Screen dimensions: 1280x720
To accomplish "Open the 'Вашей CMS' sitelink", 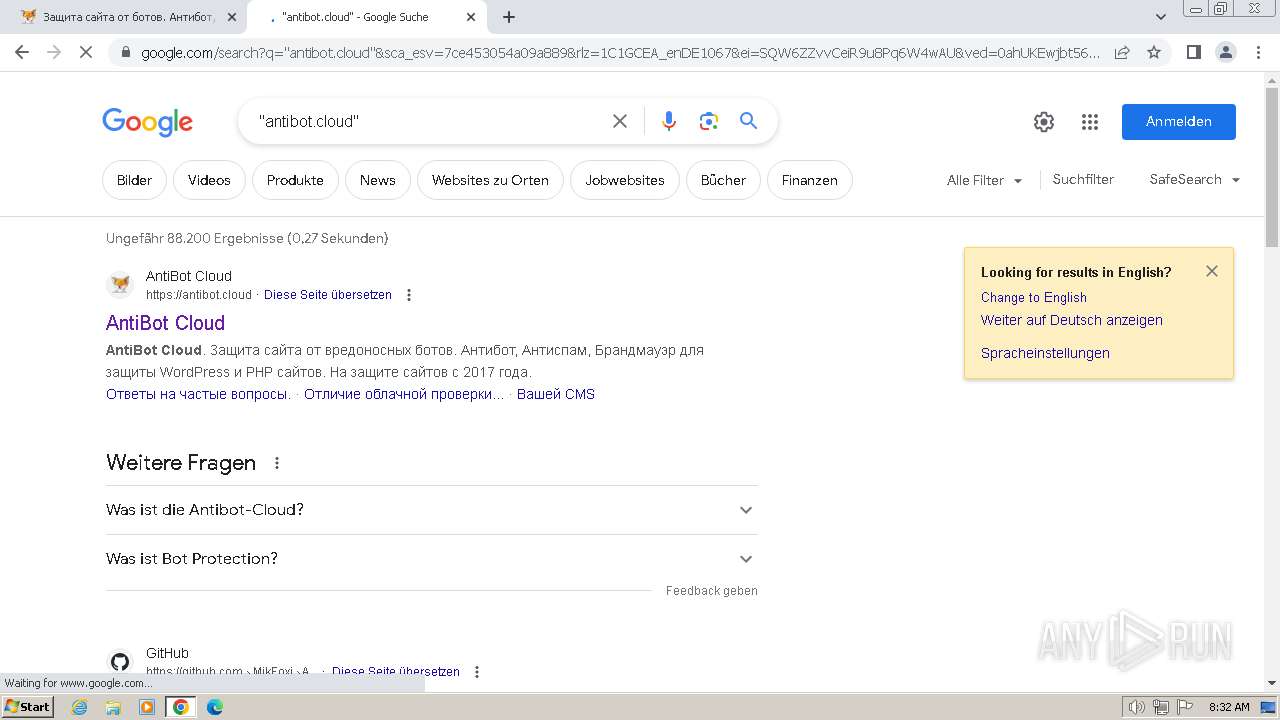I will click(556, 394).
